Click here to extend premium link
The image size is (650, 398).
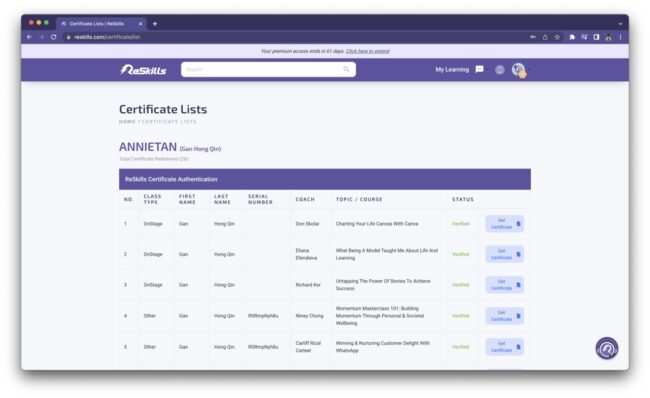tap(367, 51)
